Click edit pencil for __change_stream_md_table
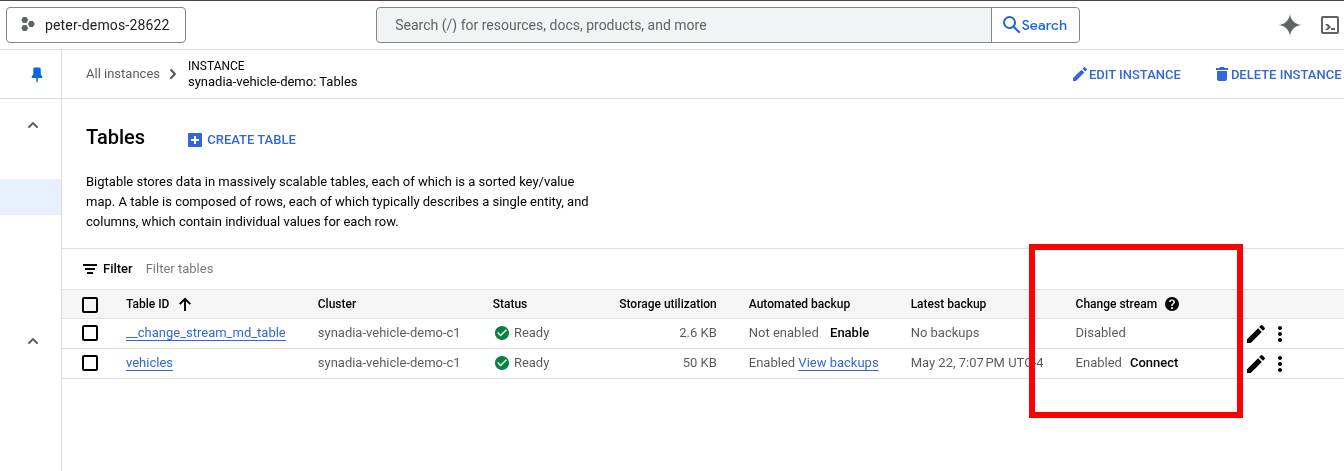 coord(1256,334)
